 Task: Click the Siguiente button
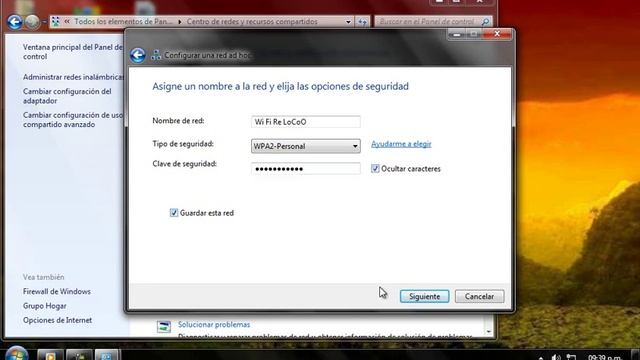424,296
